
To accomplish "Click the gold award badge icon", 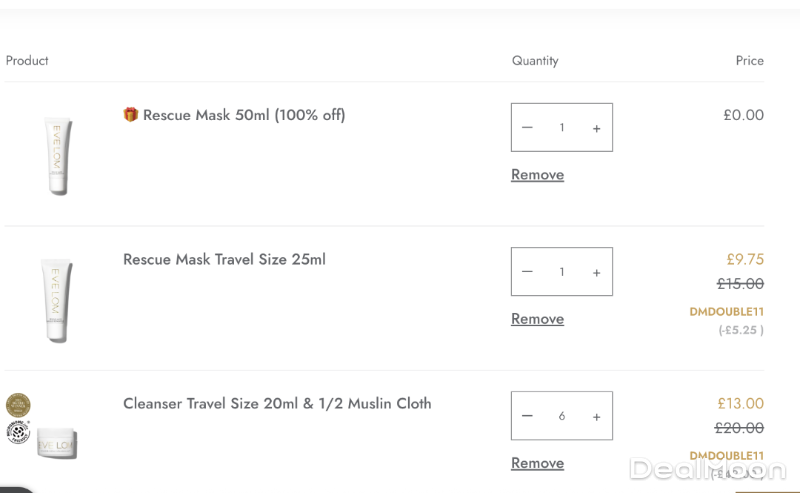I will 18,405.
